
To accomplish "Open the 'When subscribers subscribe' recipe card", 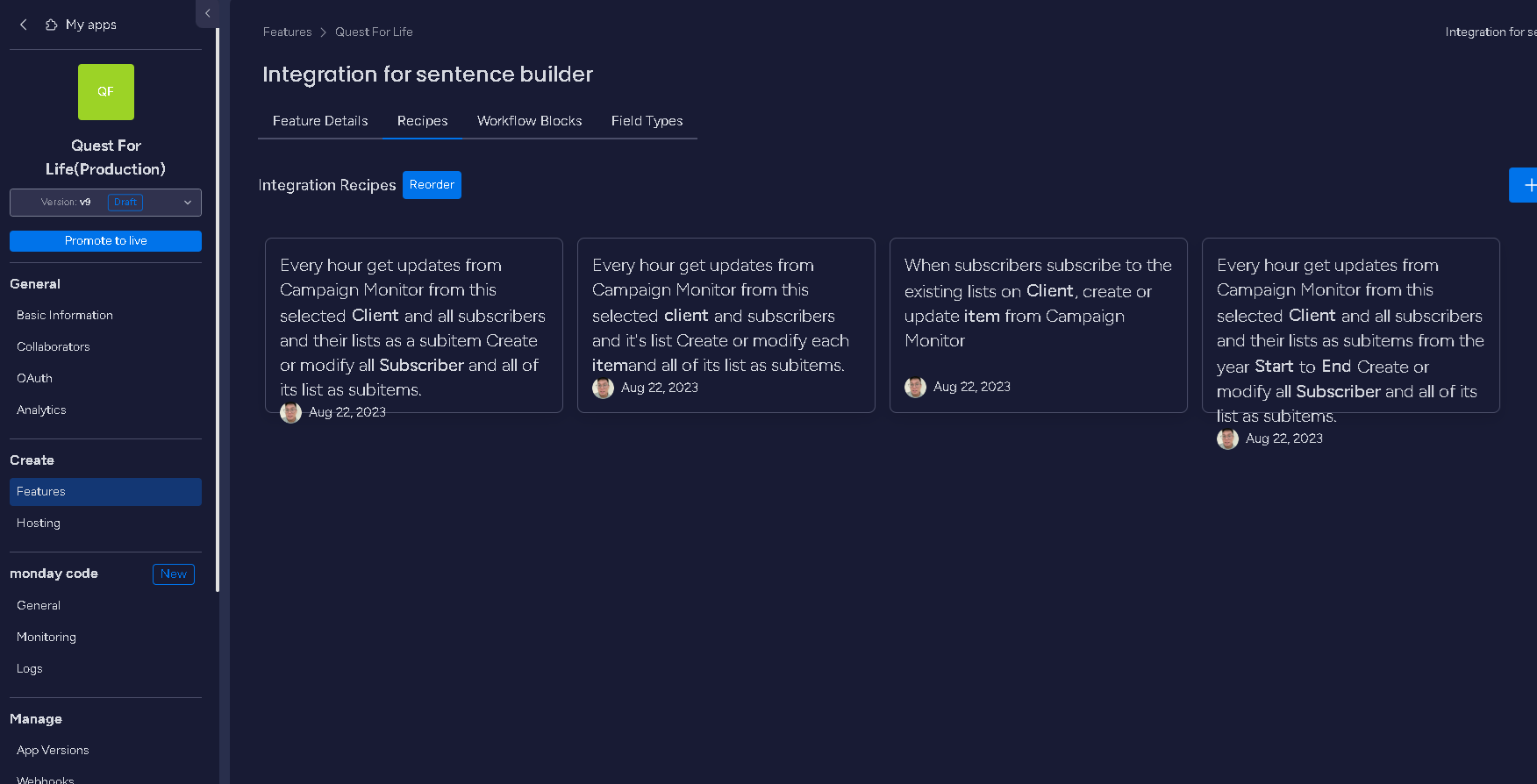I will (1039, 325).
